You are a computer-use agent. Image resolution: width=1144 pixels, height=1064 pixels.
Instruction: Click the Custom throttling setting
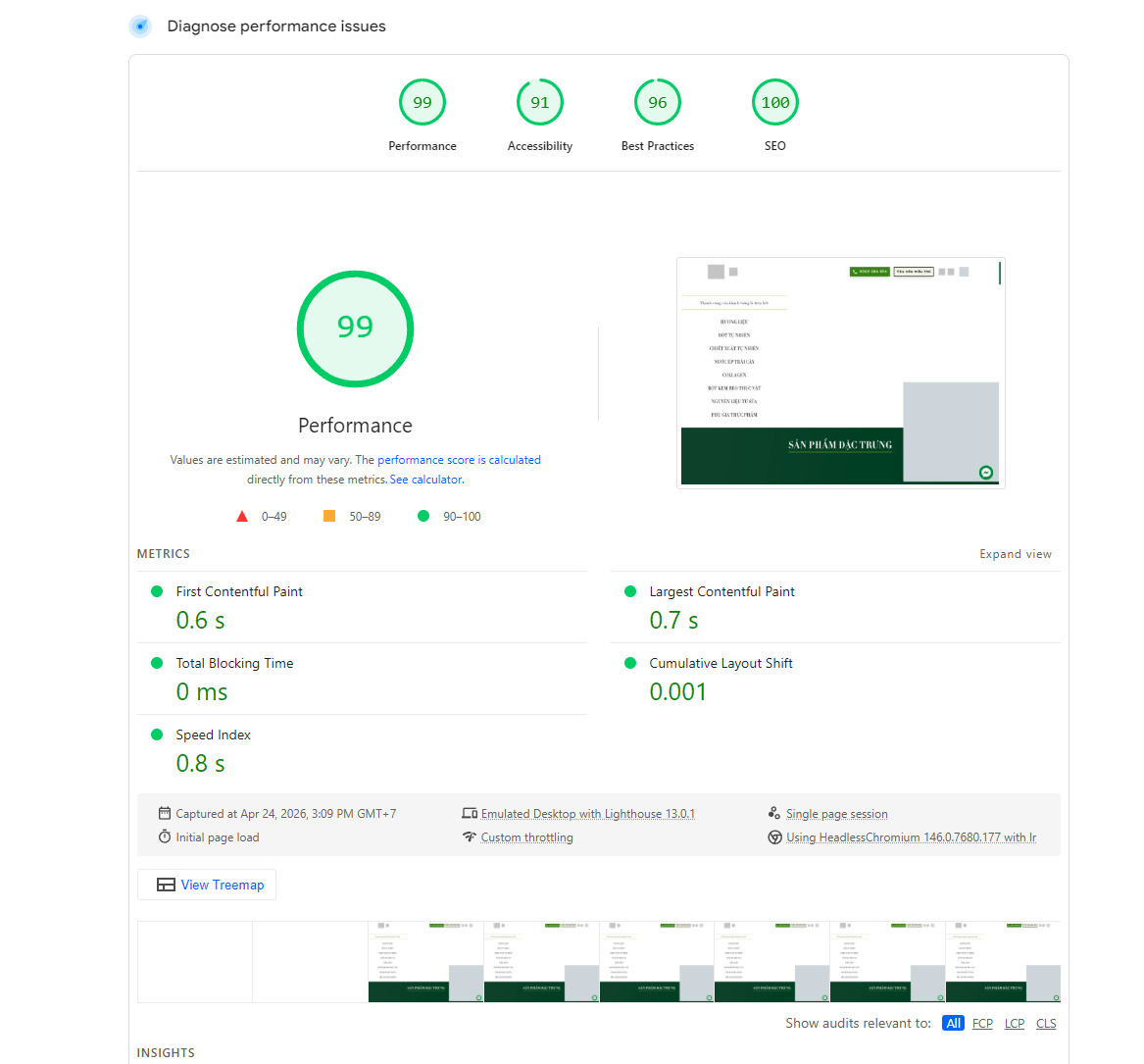coord(526,837)
